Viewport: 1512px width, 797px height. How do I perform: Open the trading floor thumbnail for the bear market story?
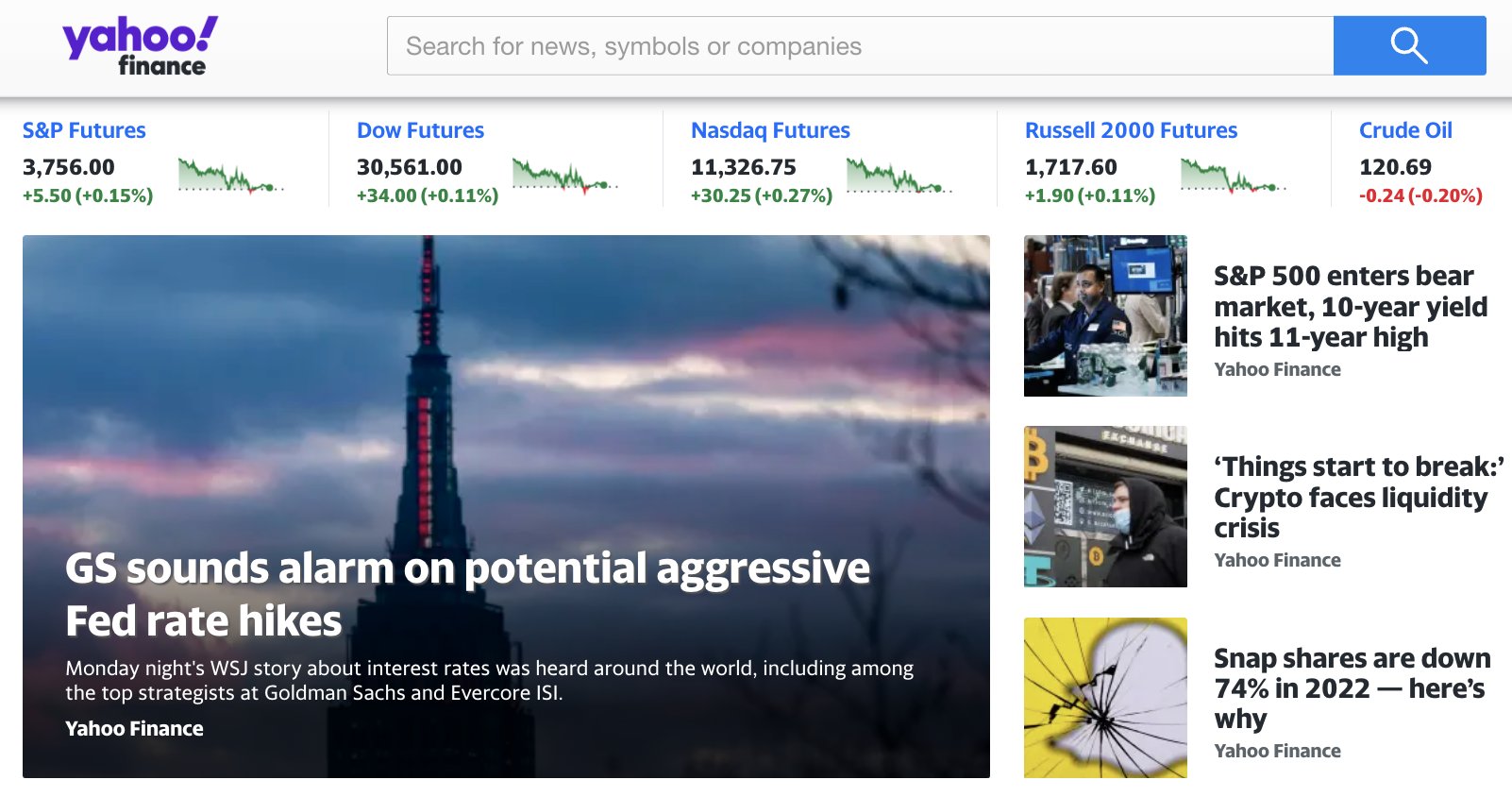pyautogui.click(x=1105, y=315)
